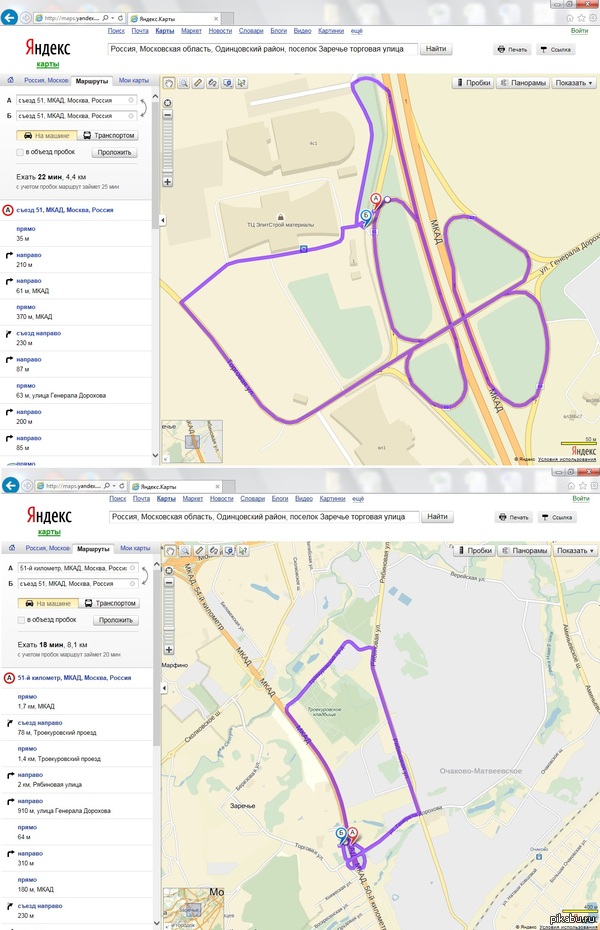Expand the Показать dropdown on upper map
The width and height of the screenshot is (600, 930).
point(574,84)
